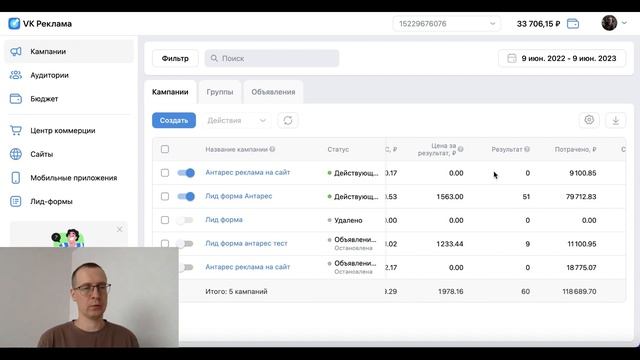Tick checkbox for first Антарес реклама на сайт
The height and width of the screenshot is (360, 640).
click(x=165, y=173)
